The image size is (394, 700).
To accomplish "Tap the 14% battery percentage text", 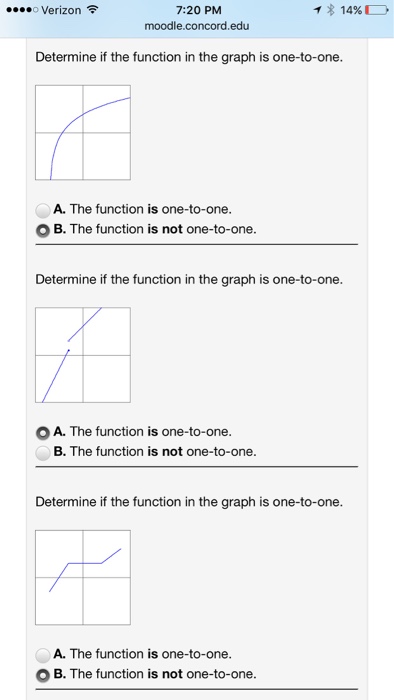I will point(351,10).
